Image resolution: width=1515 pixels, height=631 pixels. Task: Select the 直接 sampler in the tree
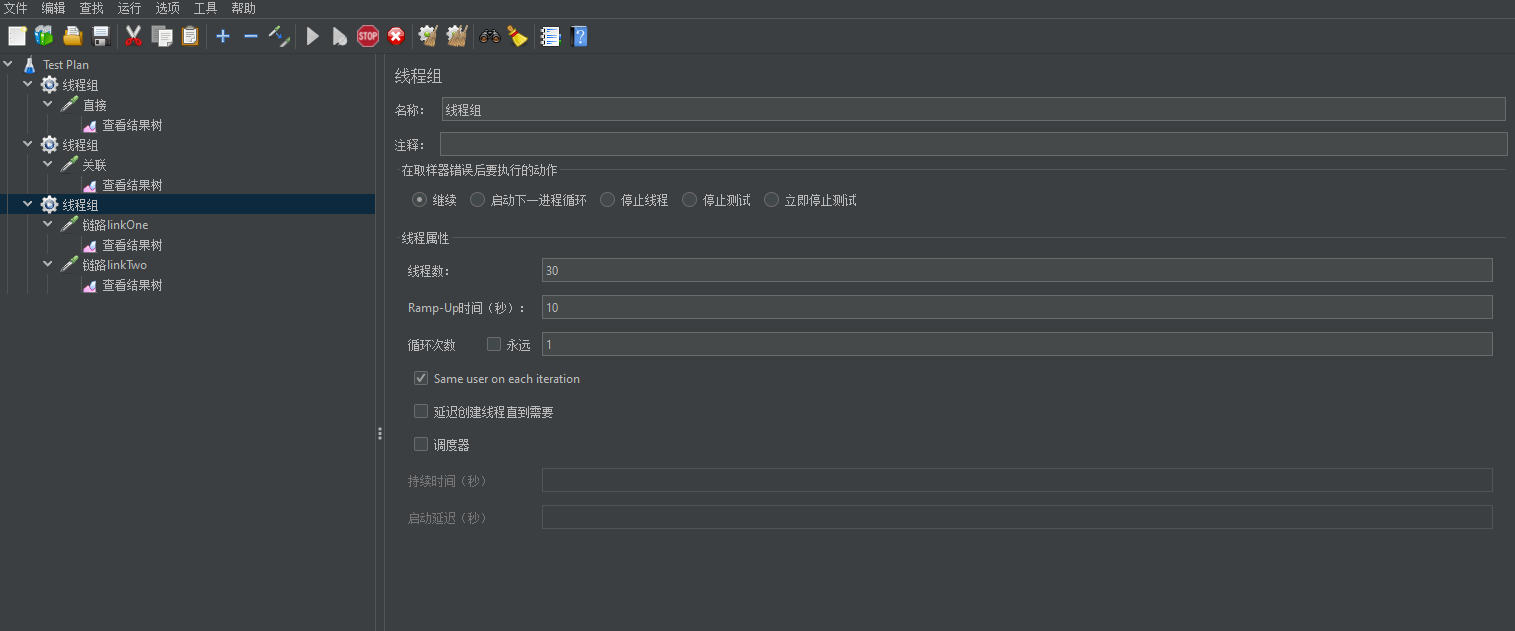pyautogui.click(x=94, y=105)
